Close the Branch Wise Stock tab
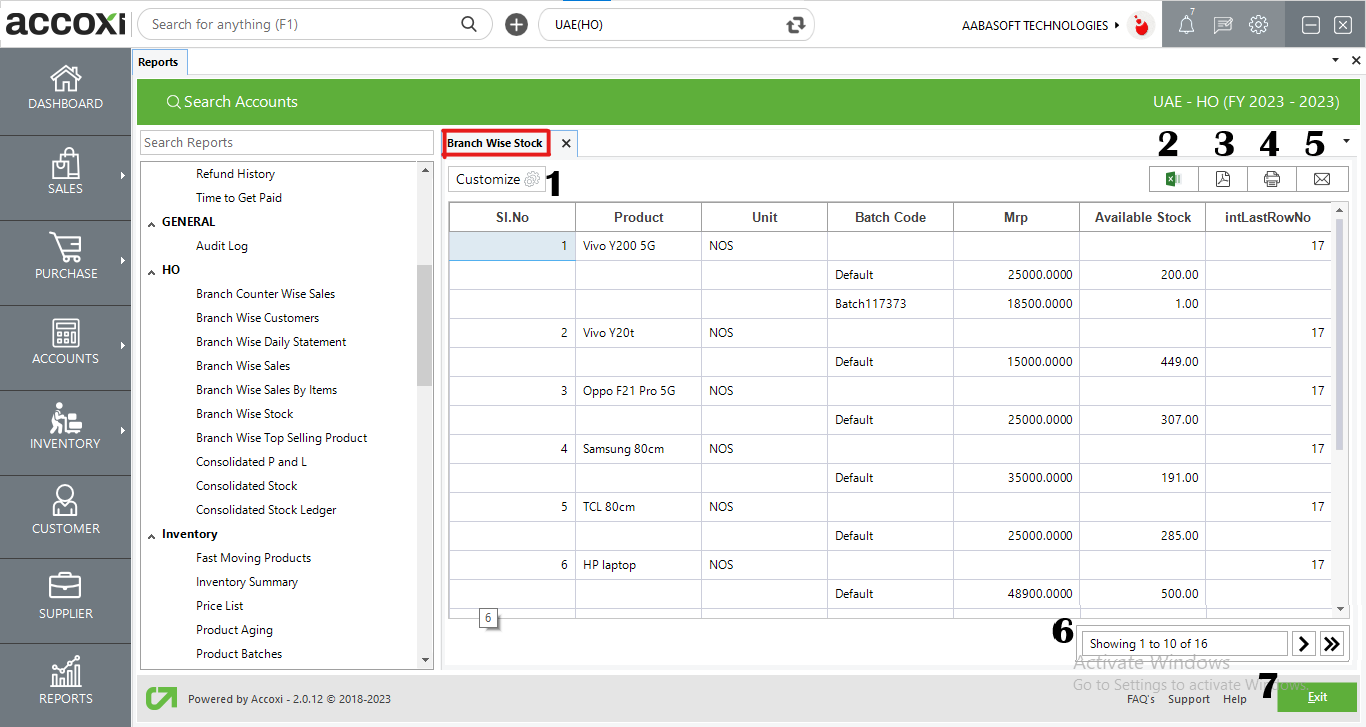 click(x=566, y=144)
